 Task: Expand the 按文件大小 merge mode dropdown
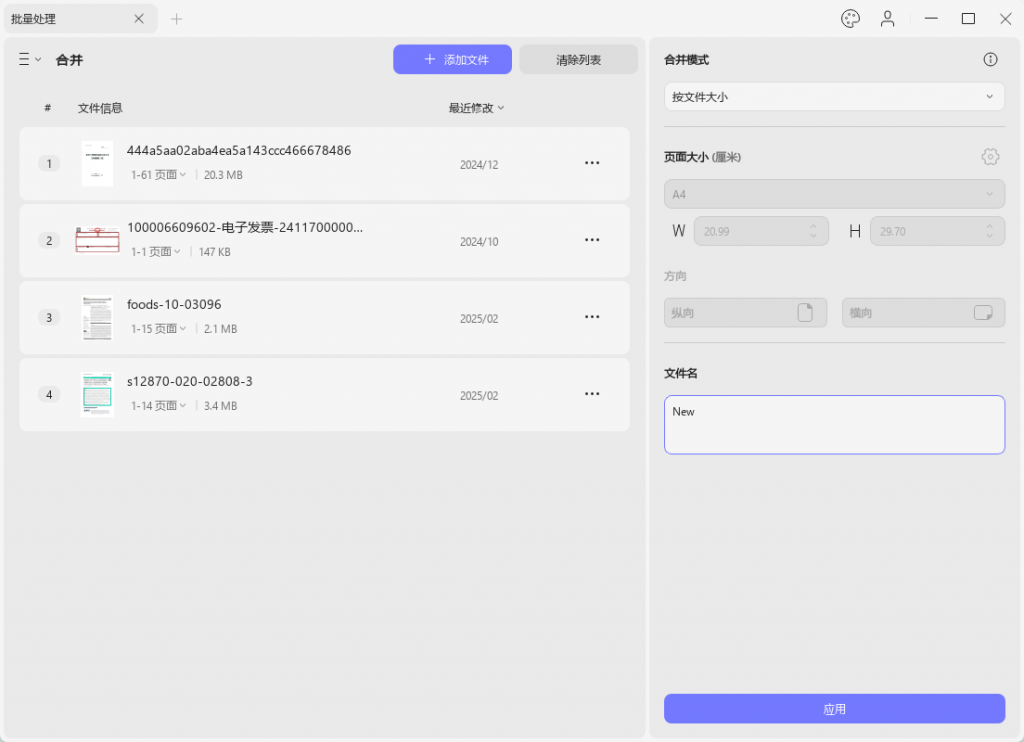(x=834, y=97)
